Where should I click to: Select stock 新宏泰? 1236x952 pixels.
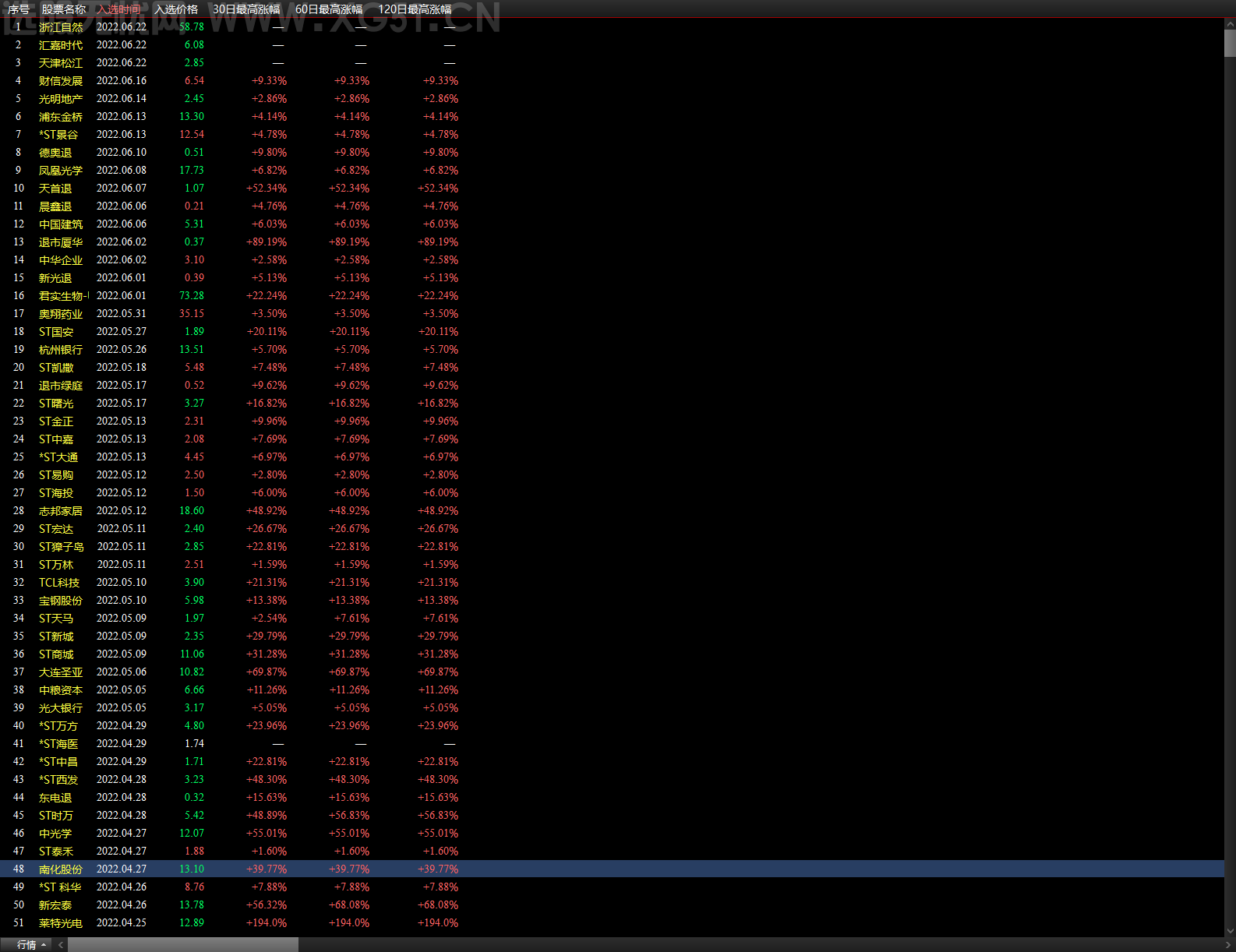[x=55, y=905]
